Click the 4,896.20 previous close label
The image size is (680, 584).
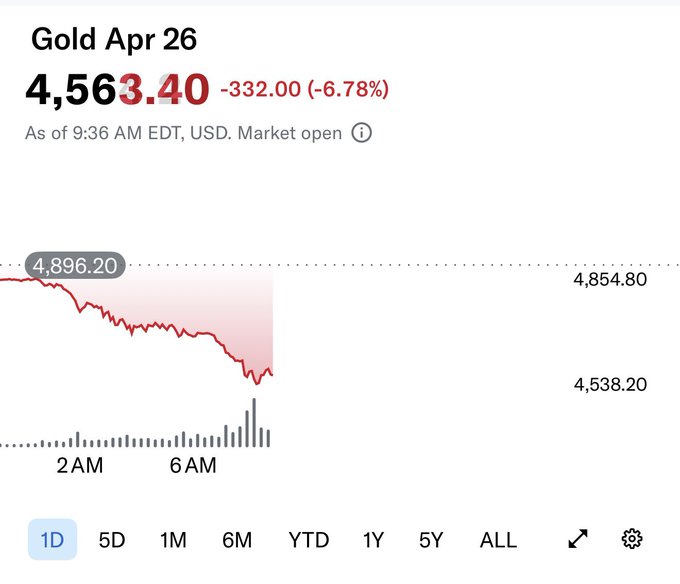pos(76,266)
